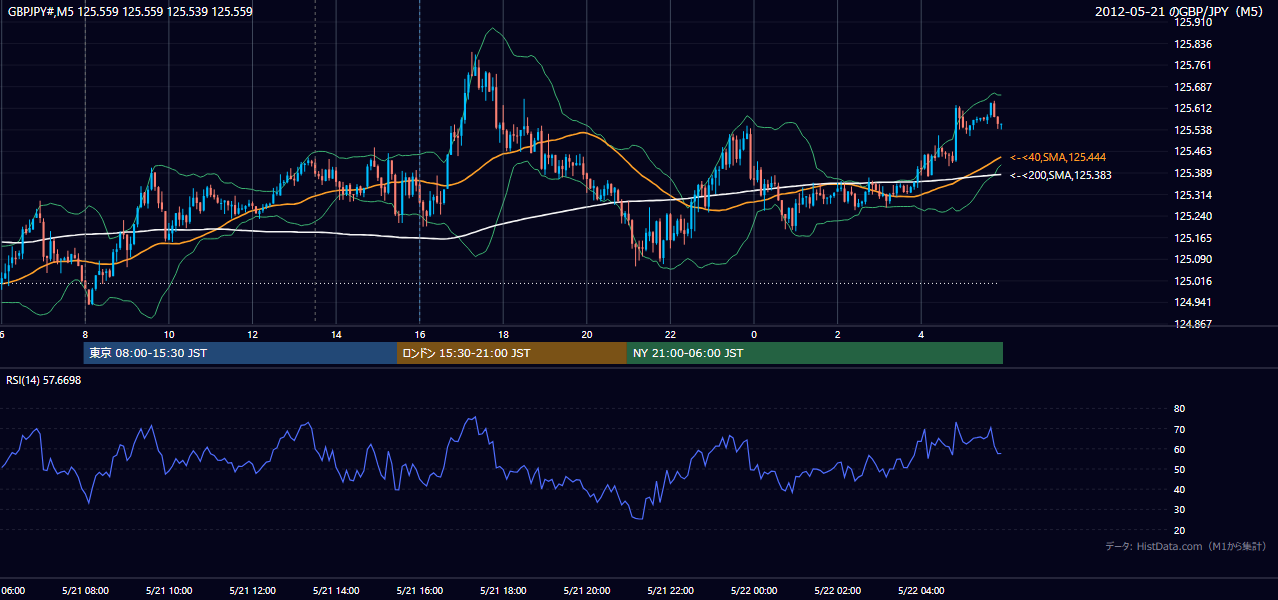Screen dimensions: 1278x600
Task: Click the RSI 50 level label
Action: click(1179, 469)
